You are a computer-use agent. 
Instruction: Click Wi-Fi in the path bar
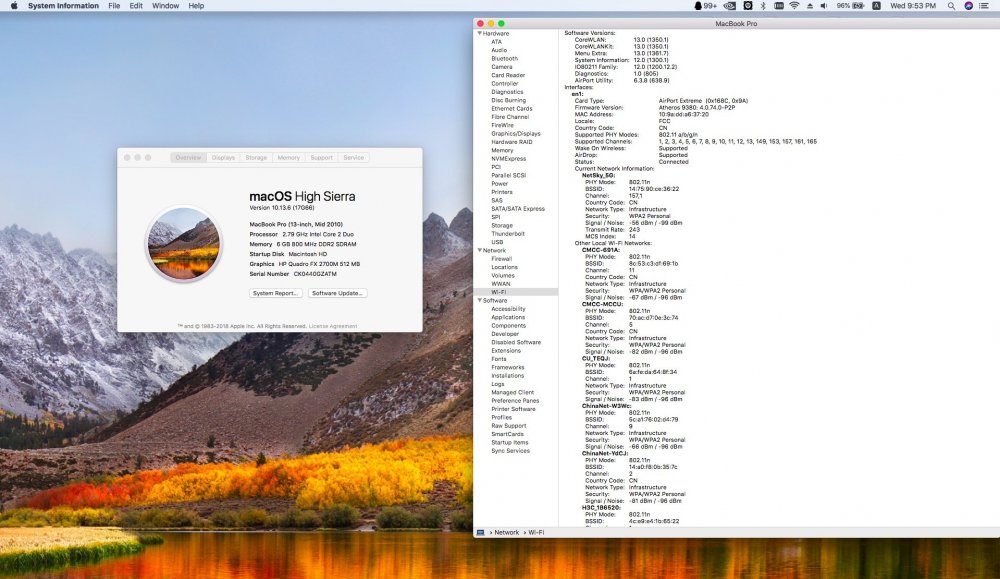pyautogui.click(x=536, y=532)
